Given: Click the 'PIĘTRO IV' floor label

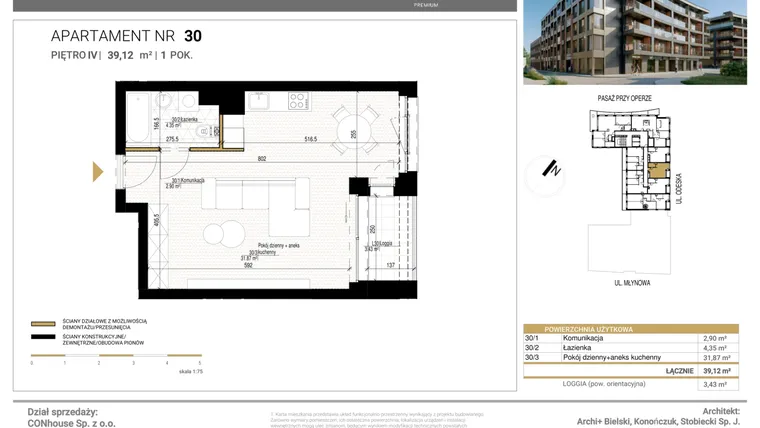Looking at the screenshot, I should (74, 55).
